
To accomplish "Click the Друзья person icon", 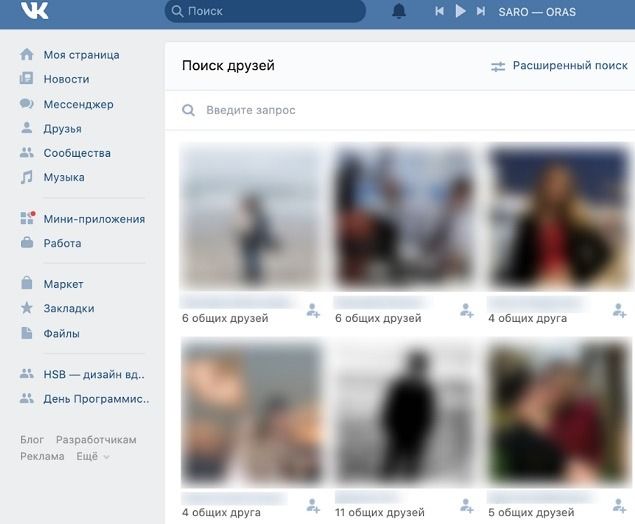I will tap(27, 128).
